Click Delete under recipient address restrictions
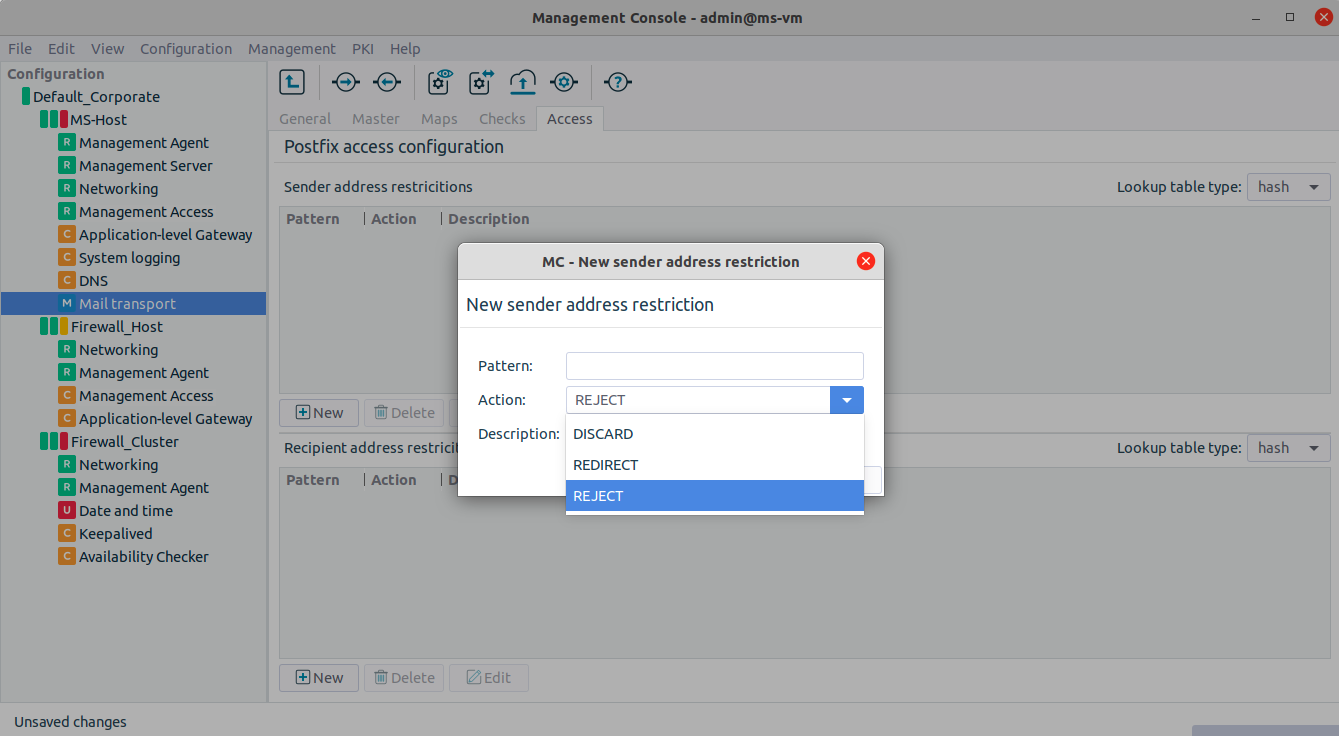1339x736 pixels. pos(404,677)
